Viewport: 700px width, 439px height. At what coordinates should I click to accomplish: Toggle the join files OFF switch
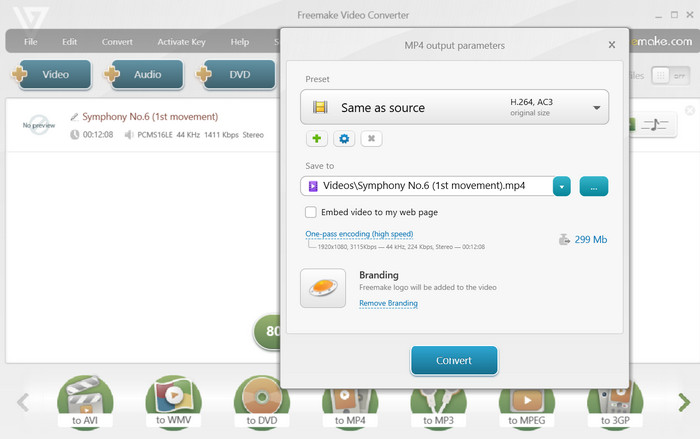(671, 76)
